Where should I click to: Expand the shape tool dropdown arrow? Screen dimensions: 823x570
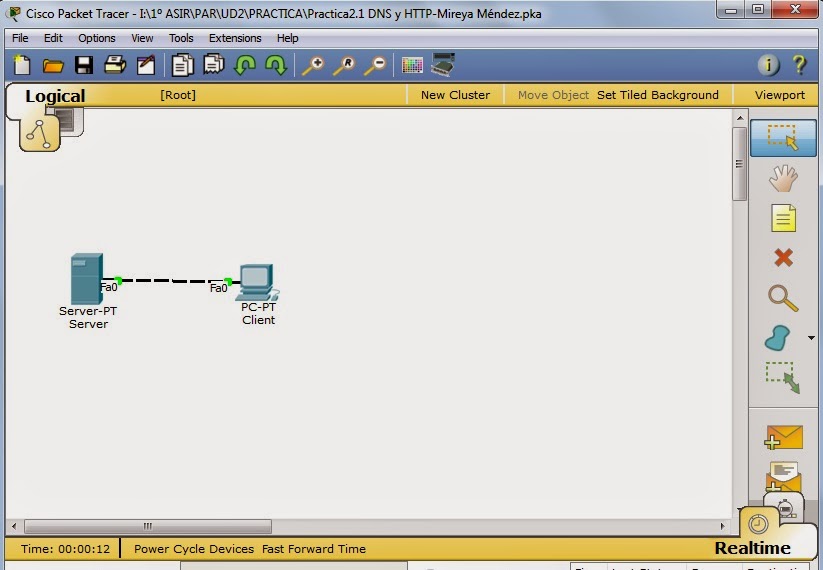click(811, 338)
